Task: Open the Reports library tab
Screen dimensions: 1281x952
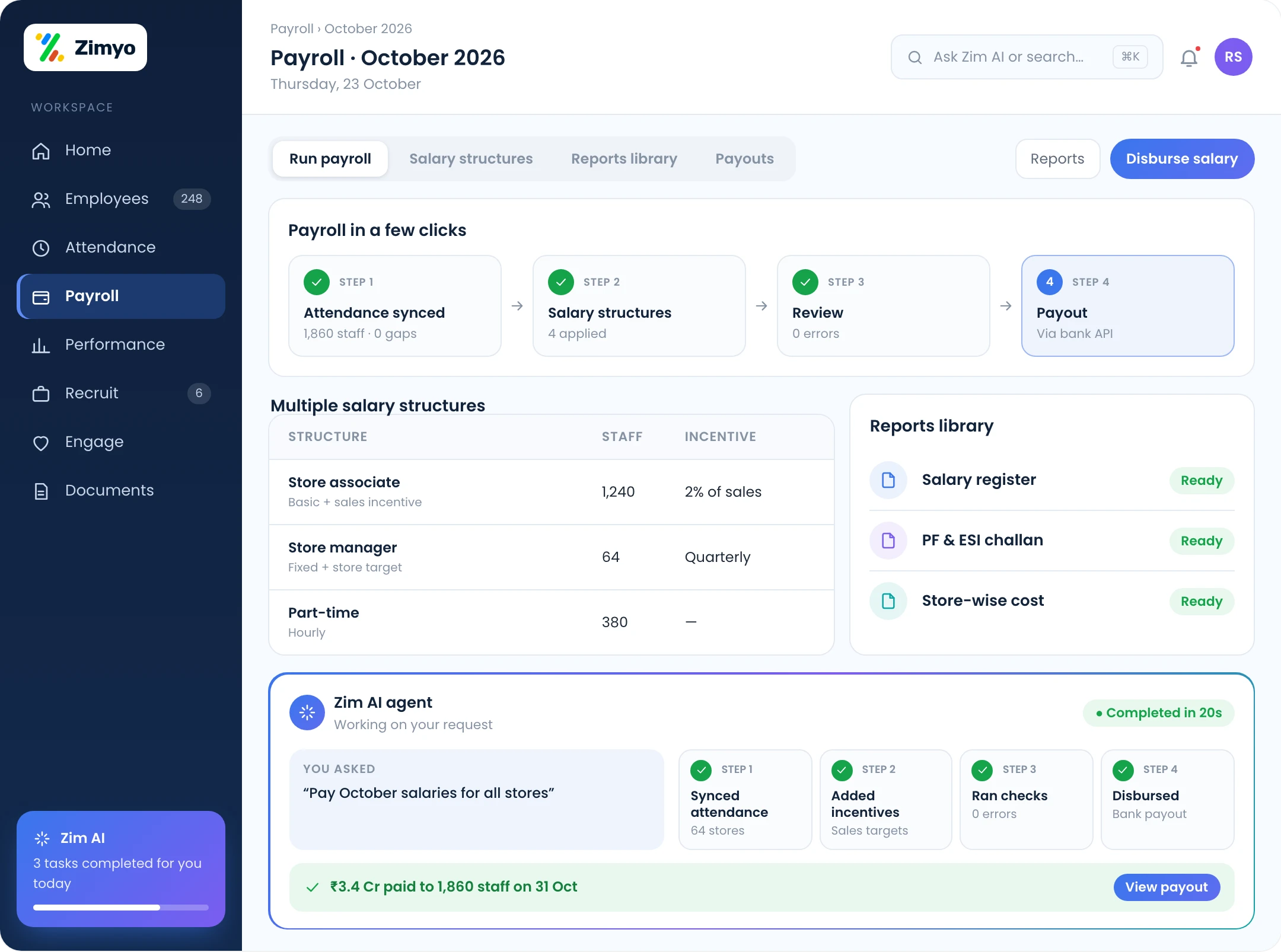Action: coord(624,159)
